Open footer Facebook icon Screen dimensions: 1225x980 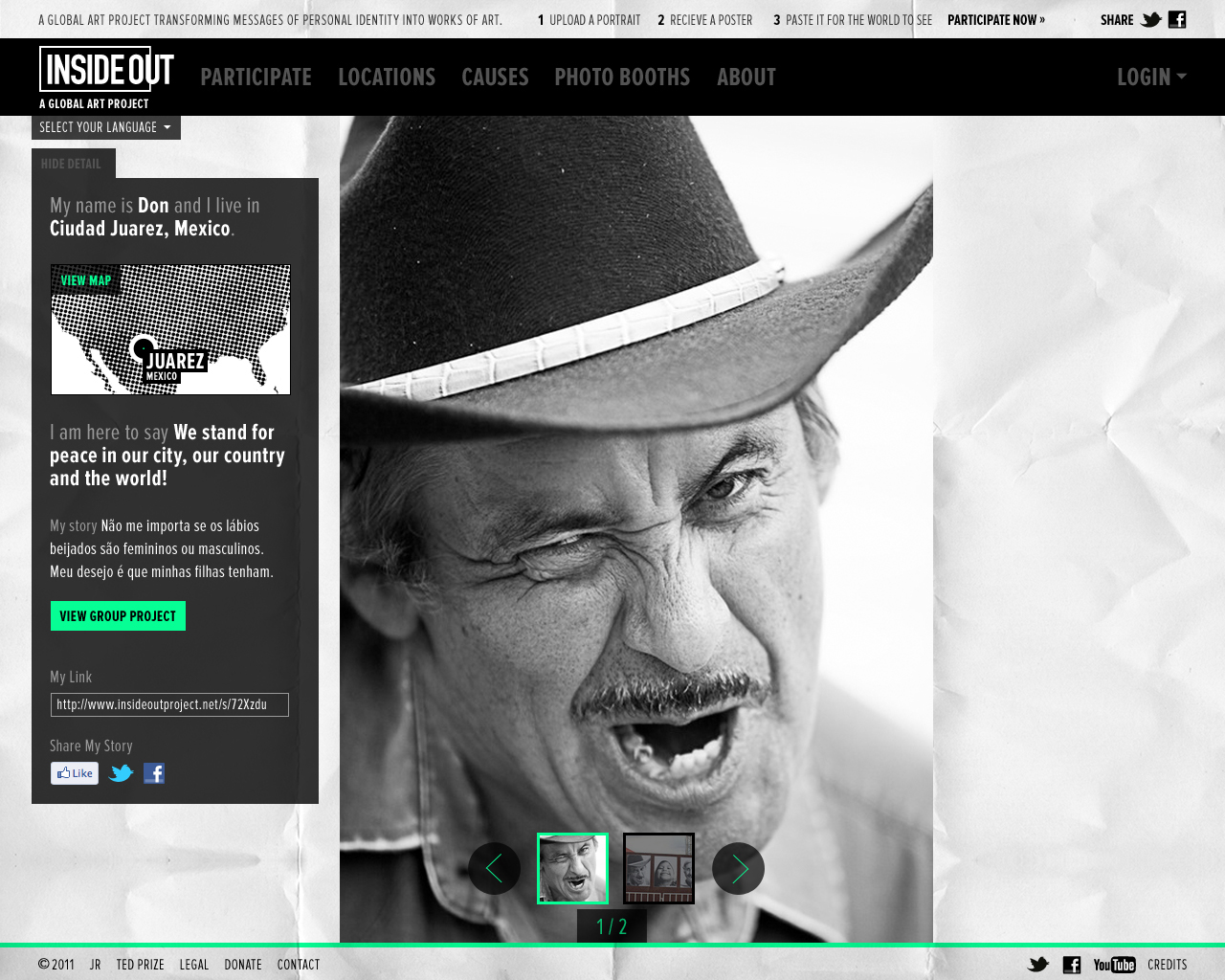point(1072,965)
